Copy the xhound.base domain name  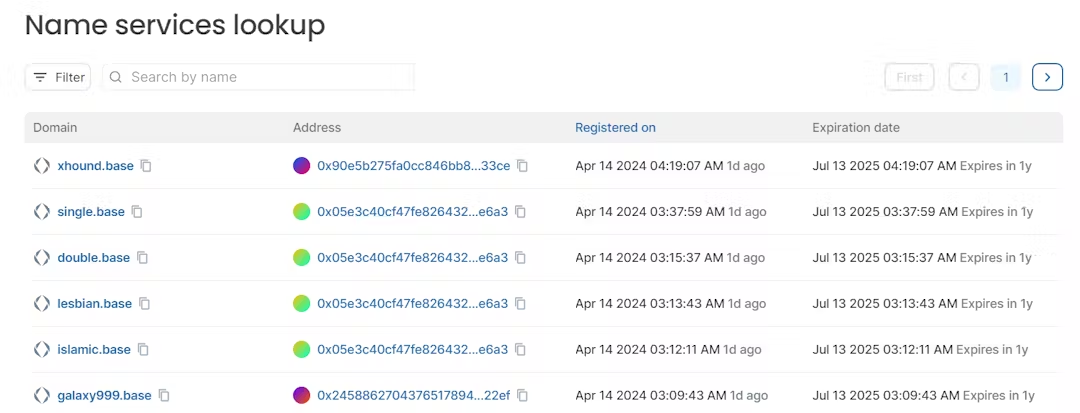point(146,166)
